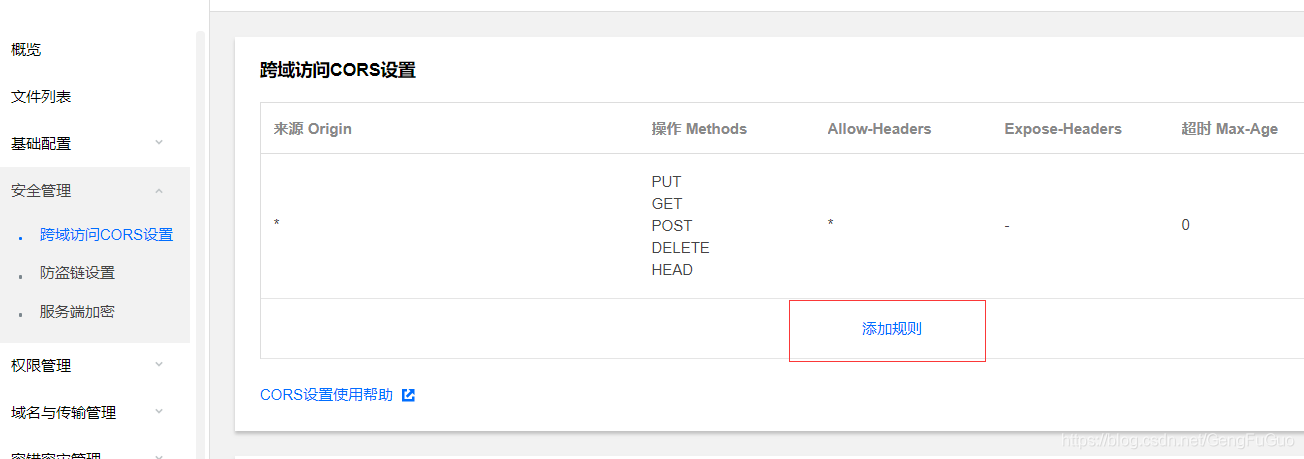Collapse the 安全管理 chevron arrow
The image size is (1304, 459).
coord(159,190)
